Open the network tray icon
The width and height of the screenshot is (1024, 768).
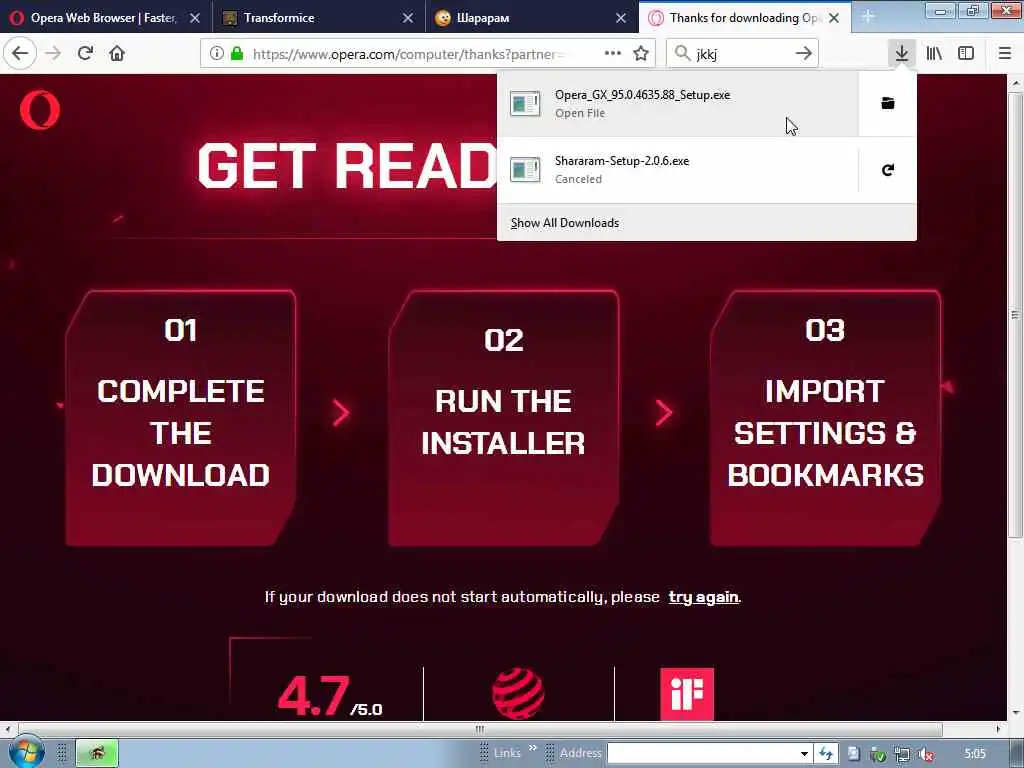coord(902,754)
